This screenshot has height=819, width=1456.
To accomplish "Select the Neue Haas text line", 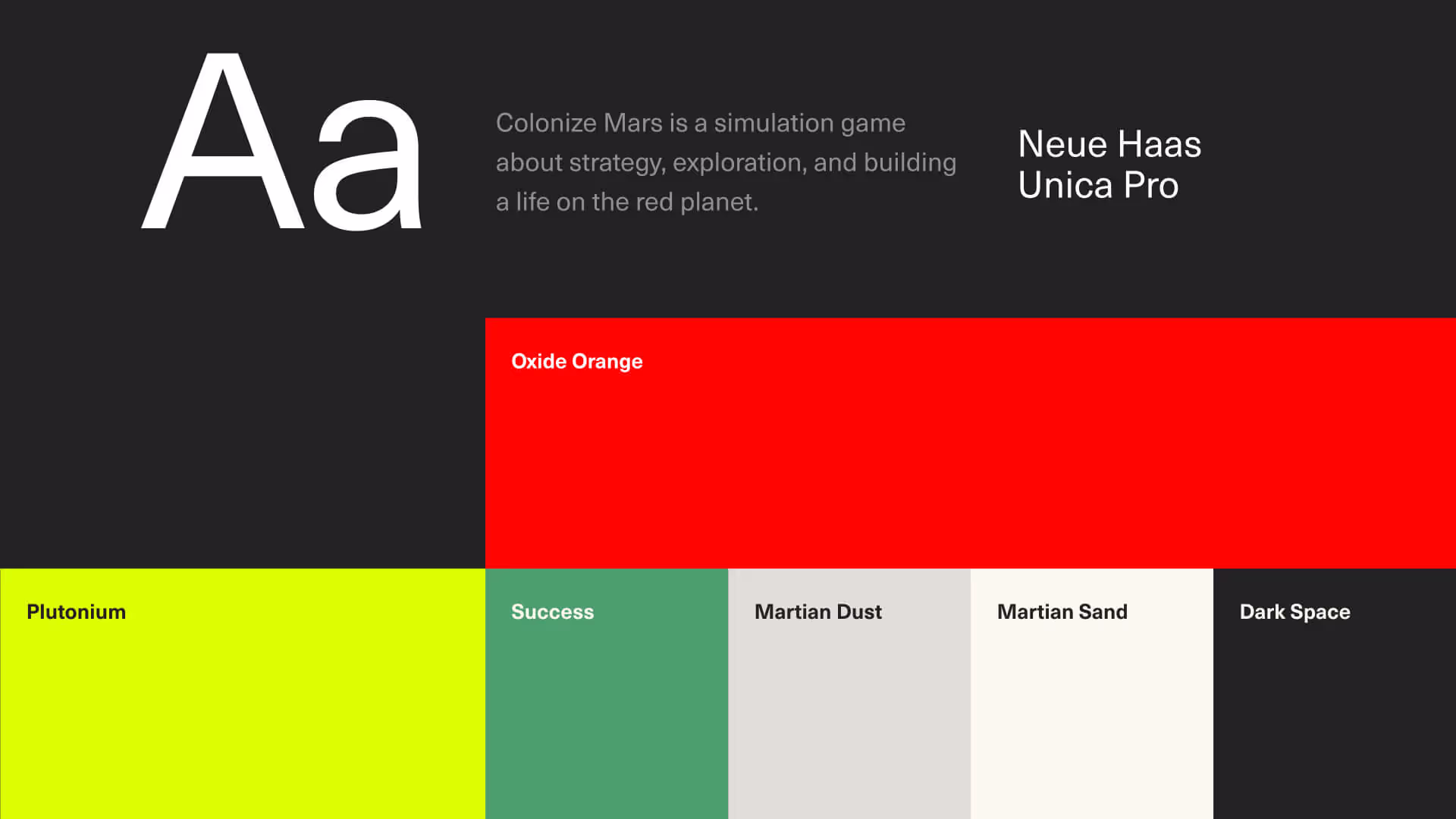I will pos(1109,144).
